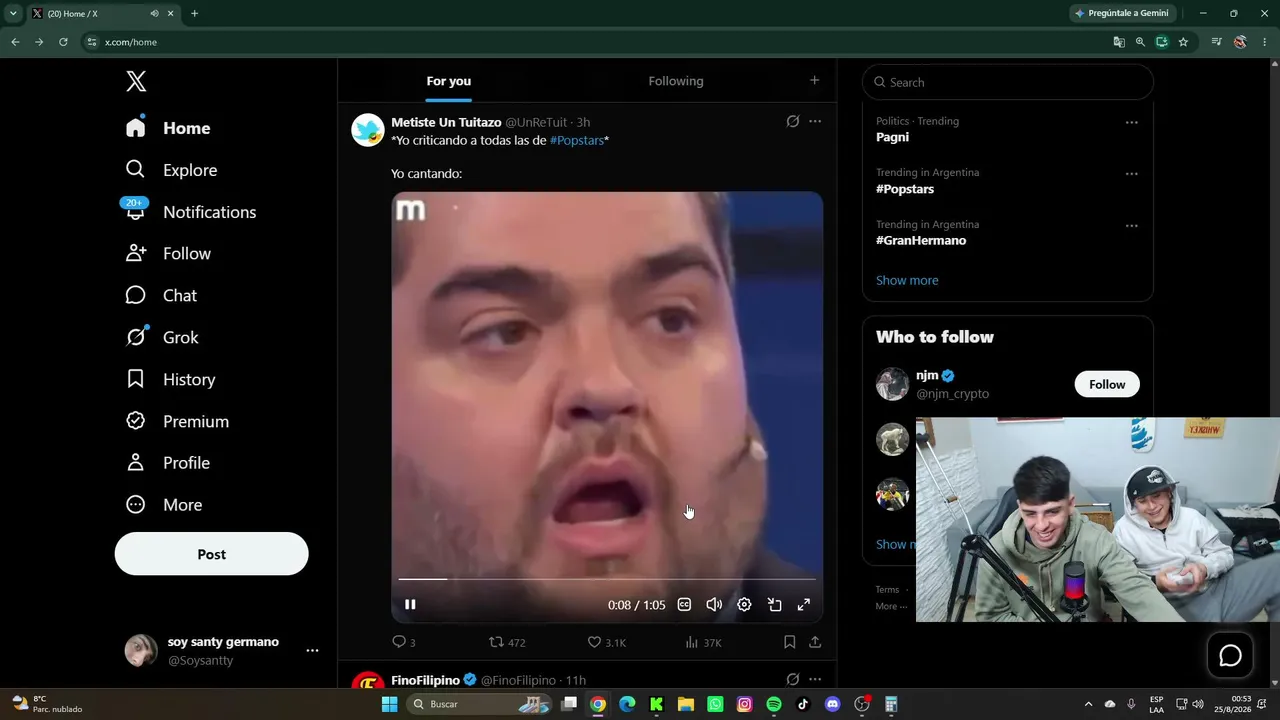Open the media control icon in Chrome toolbar
Image resolution: width=1280 pixels, height=720 pixels.
pyautogui.click(x=1216, y=42)
